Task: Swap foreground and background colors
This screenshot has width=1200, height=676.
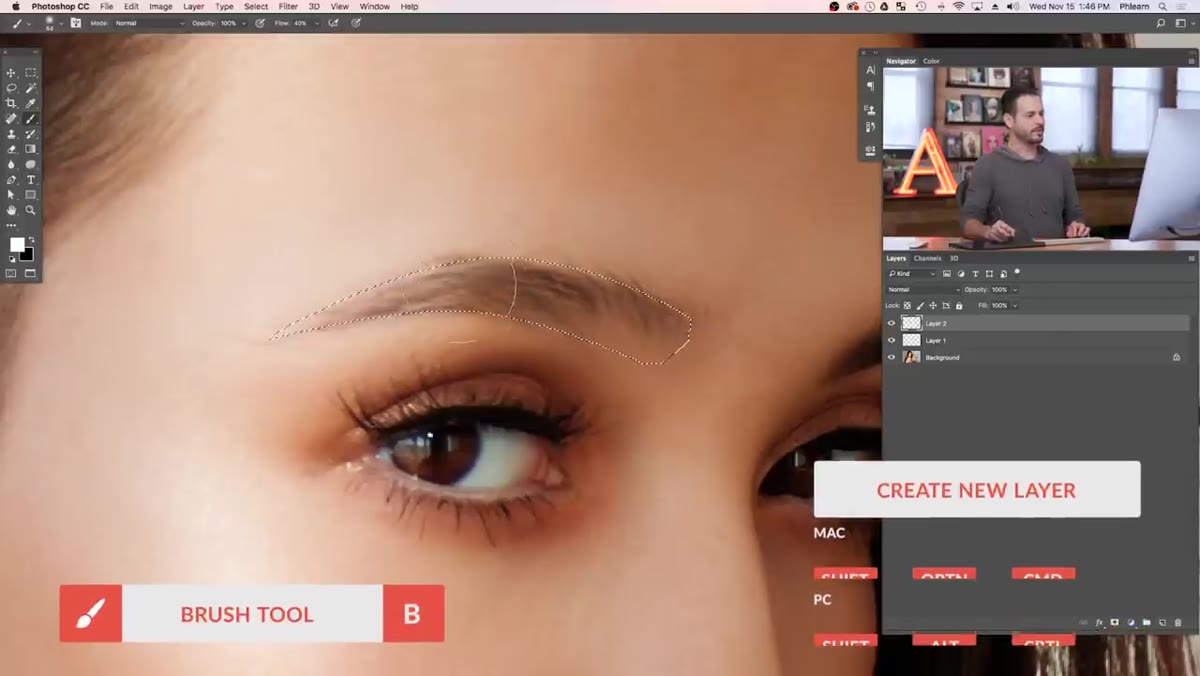Action: click(31, 239)
